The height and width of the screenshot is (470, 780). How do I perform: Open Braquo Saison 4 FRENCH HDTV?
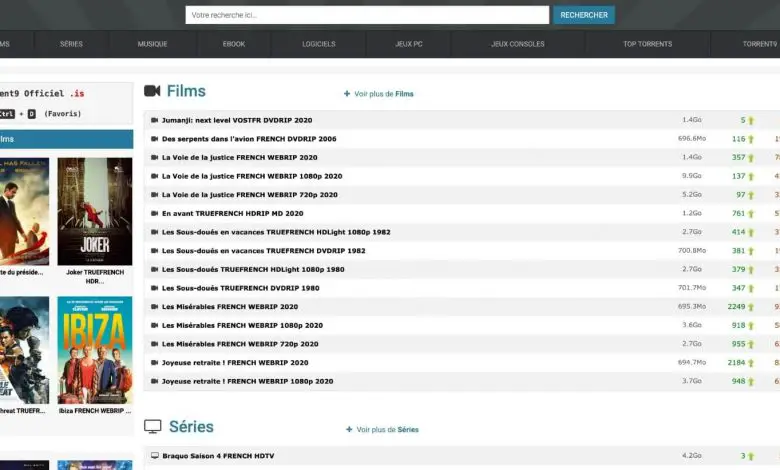pos(218,456)
